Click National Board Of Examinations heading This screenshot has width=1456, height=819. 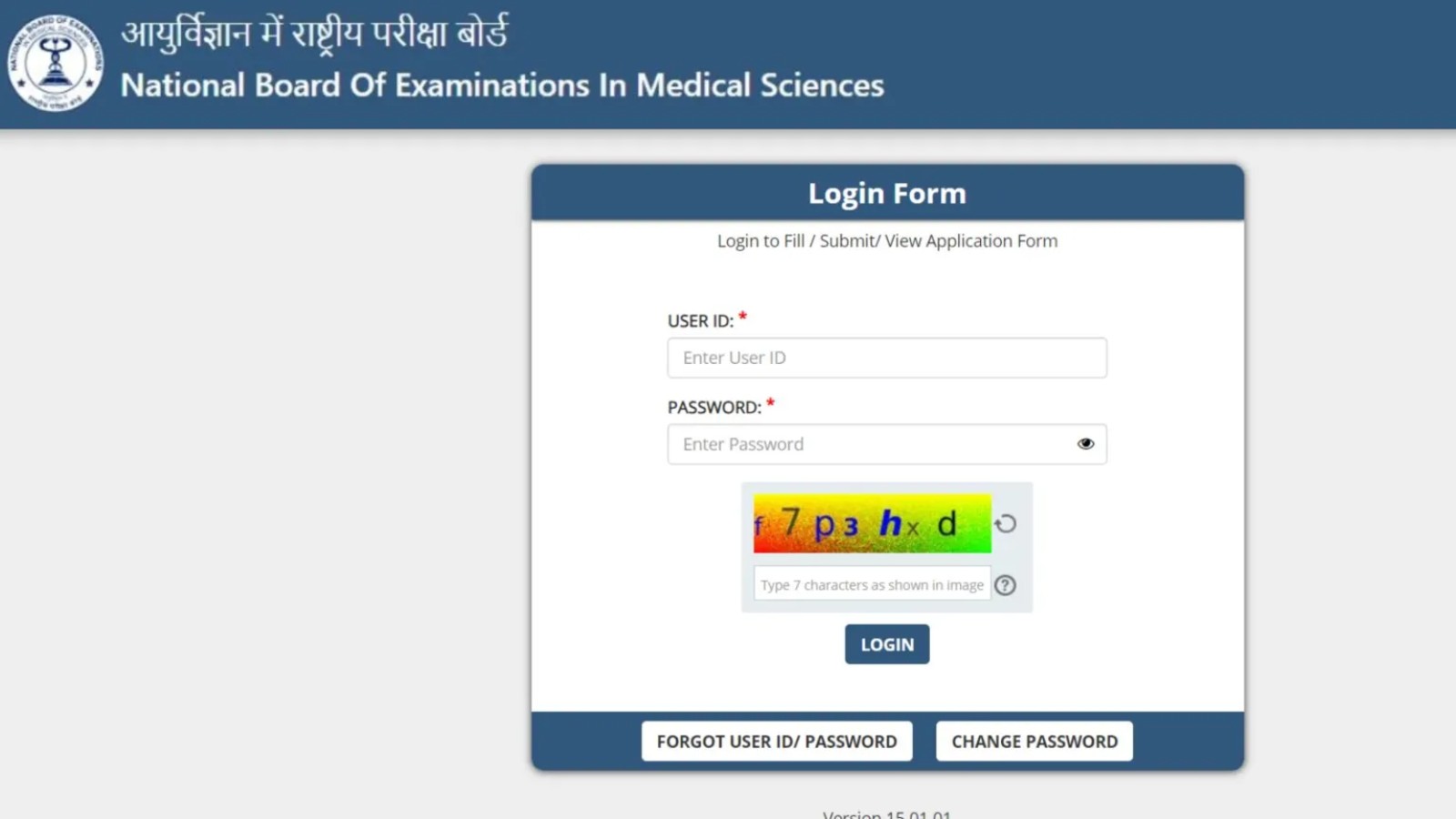click(502, 86)
